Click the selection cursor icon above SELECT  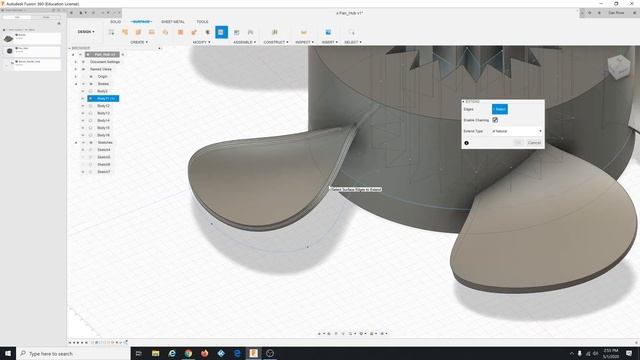[x=352, y=32]
